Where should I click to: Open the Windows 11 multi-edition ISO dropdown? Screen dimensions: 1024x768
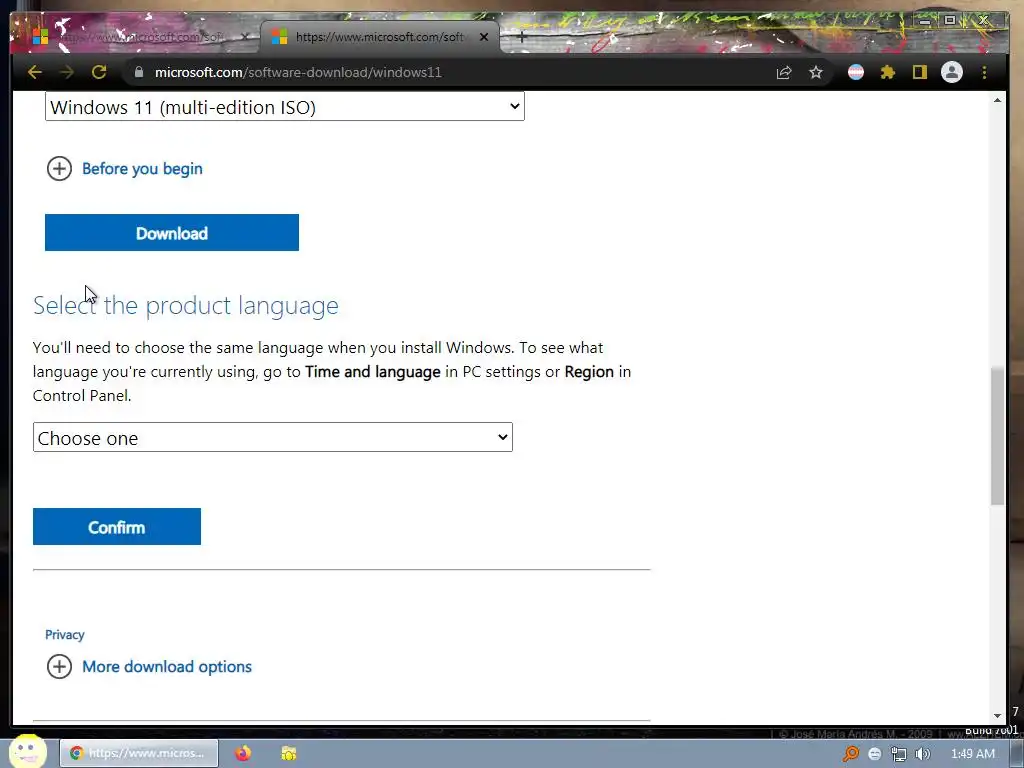pyautogui.click(x=285, y=106)
